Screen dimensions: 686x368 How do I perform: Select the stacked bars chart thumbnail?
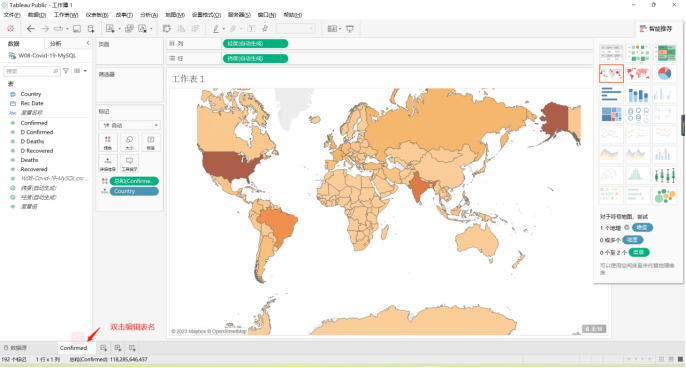[637, 94]
